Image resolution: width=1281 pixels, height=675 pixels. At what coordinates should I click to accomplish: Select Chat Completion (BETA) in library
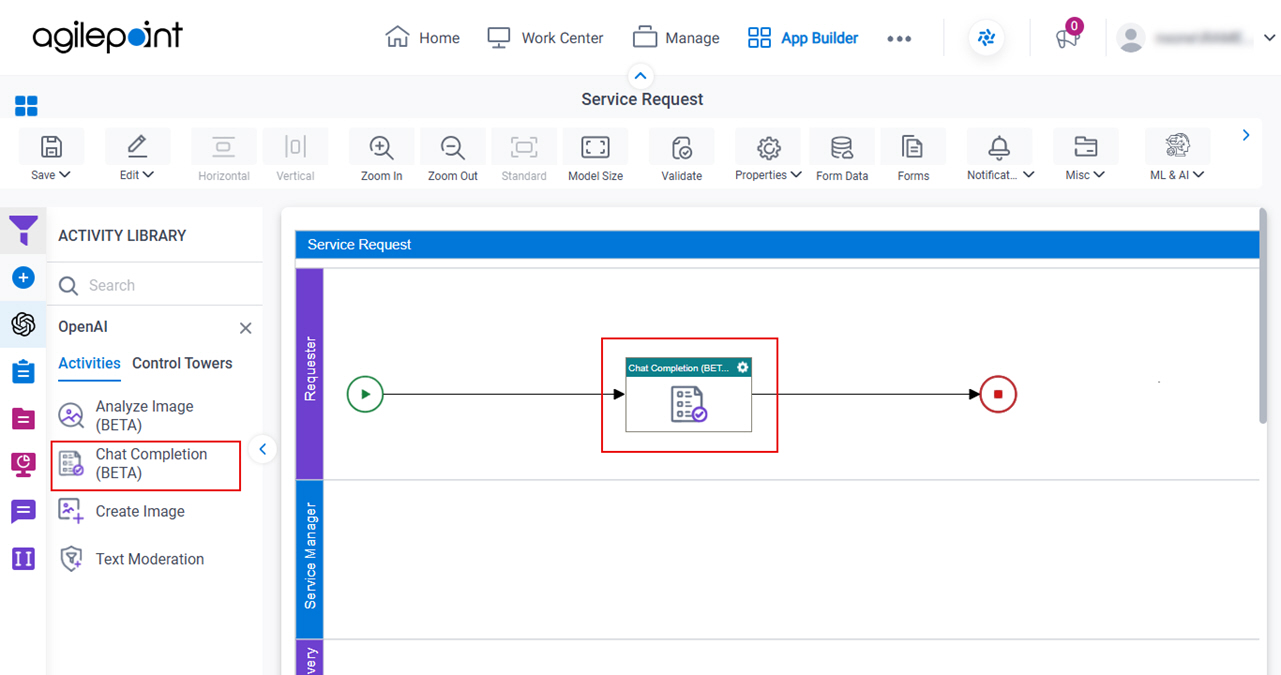tap(146, 464)
